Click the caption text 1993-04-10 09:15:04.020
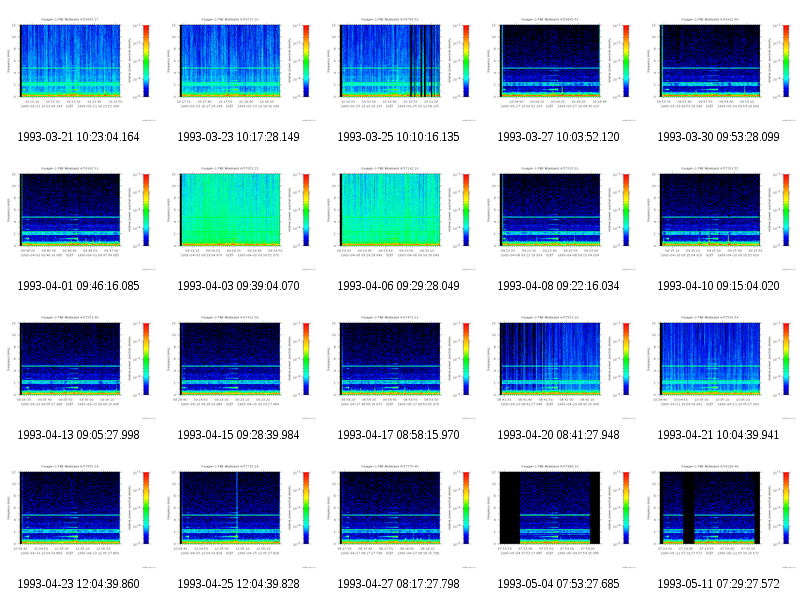The image size is (800, 596). click(x=718, y=286)
